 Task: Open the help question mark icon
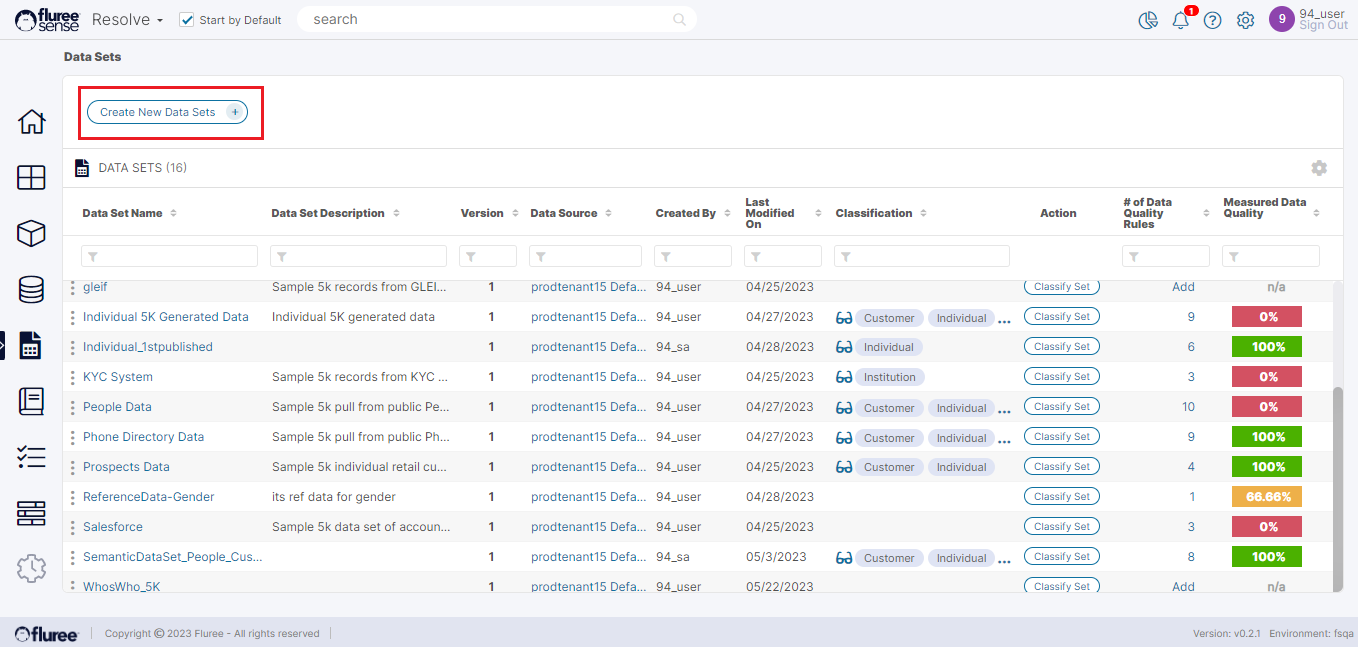(x=1213, y=20)
